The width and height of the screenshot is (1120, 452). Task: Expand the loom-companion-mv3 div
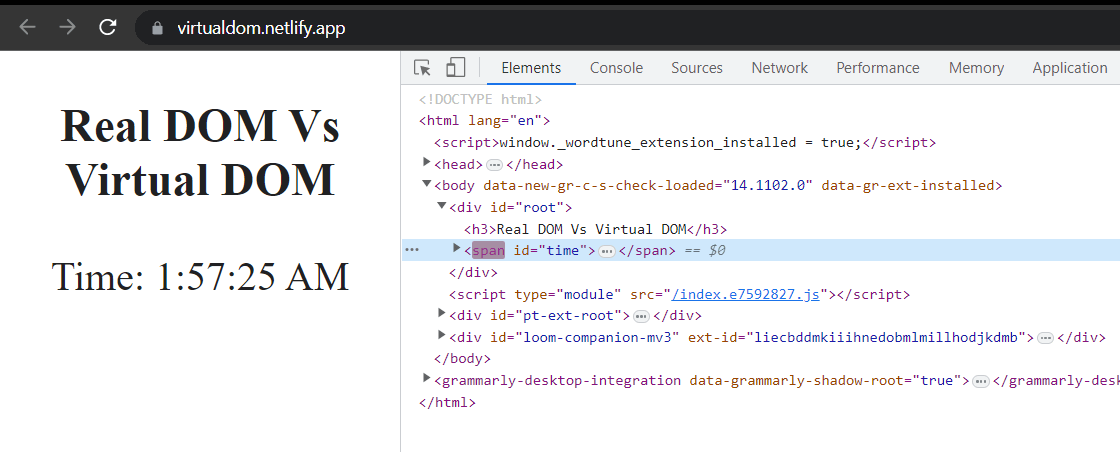pyautogui.click(x=442, y=336)
